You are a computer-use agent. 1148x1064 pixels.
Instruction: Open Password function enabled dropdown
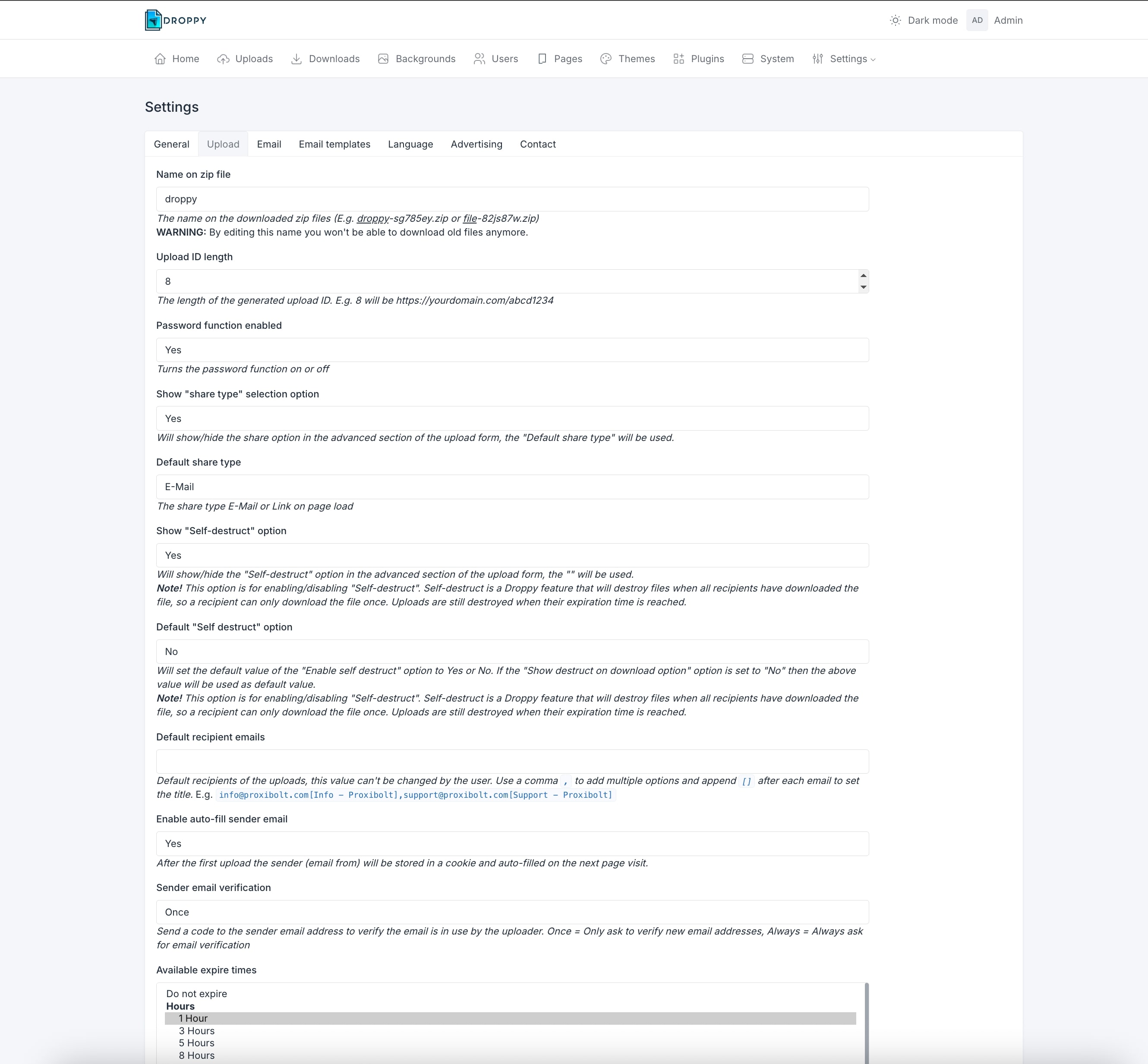click(511, 350)
